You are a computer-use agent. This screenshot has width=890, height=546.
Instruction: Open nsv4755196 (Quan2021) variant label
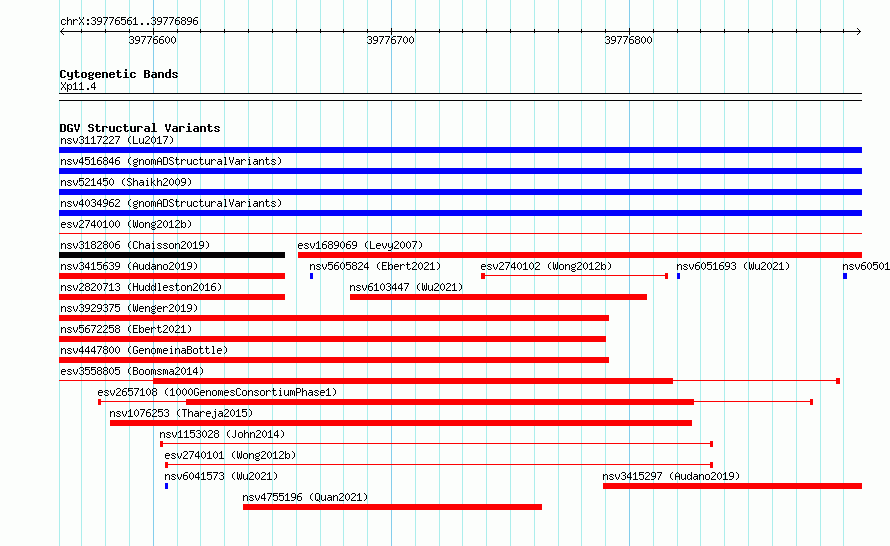pyautogui.click(x=305, y=497)
